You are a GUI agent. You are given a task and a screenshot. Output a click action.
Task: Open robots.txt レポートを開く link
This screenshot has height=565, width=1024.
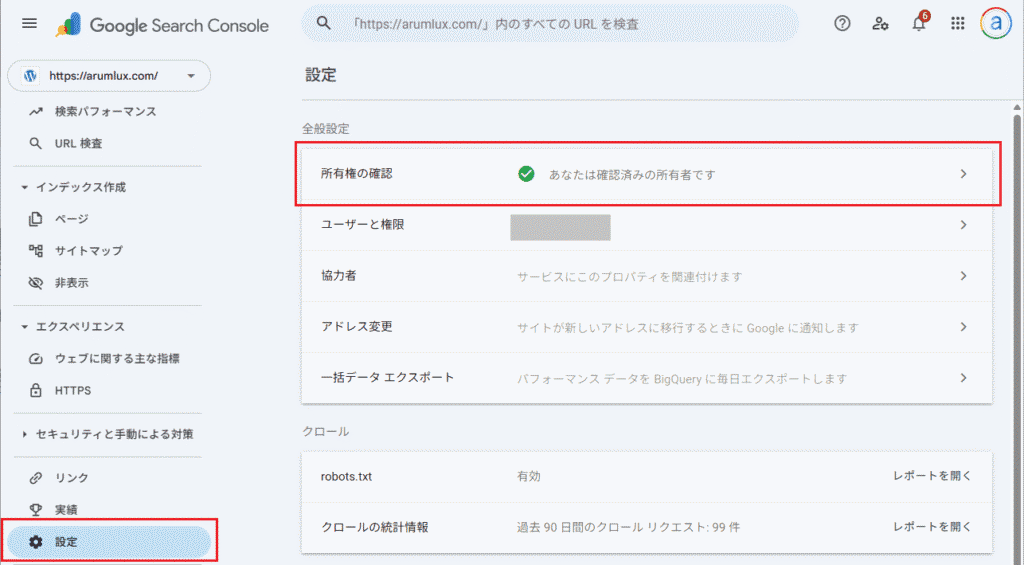[932, 476]
